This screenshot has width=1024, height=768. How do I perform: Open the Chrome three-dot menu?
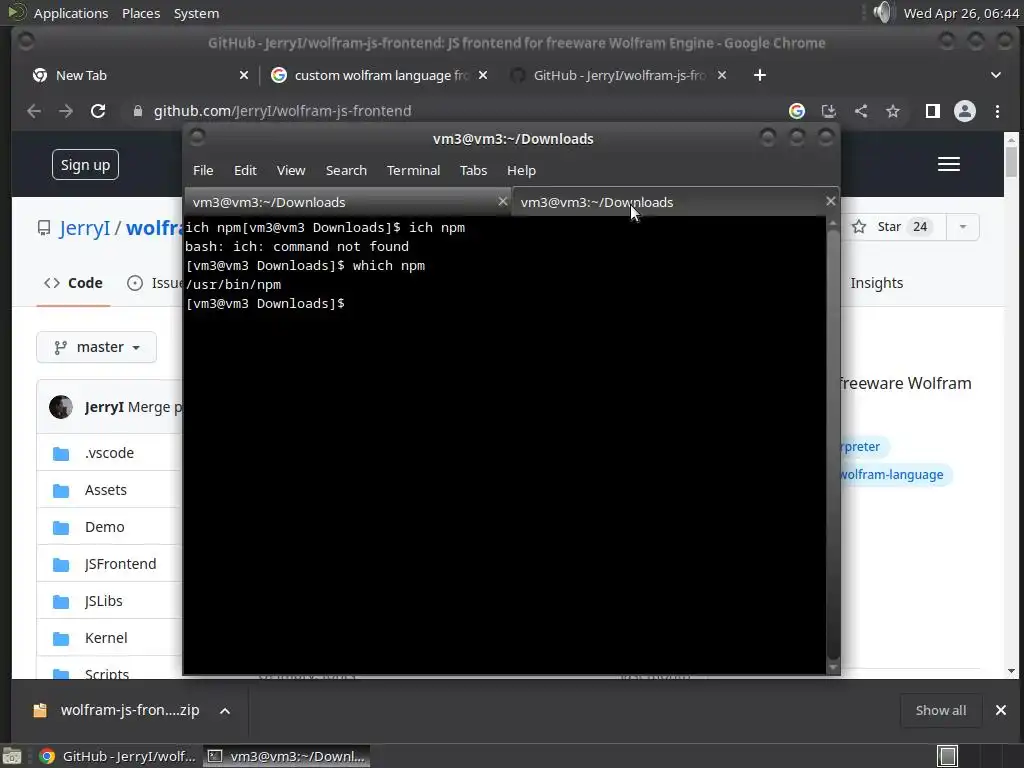tap(997, 111)
